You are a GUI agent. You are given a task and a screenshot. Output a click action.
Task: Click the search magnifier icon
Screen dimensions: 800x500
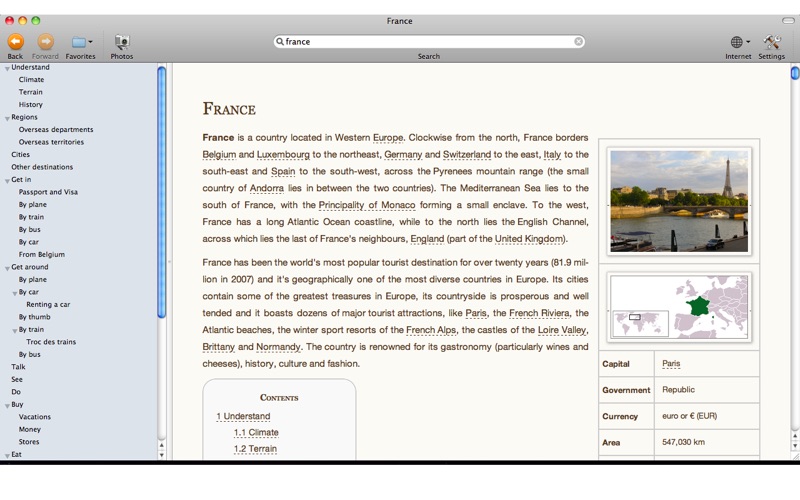(x=280, y=42)
